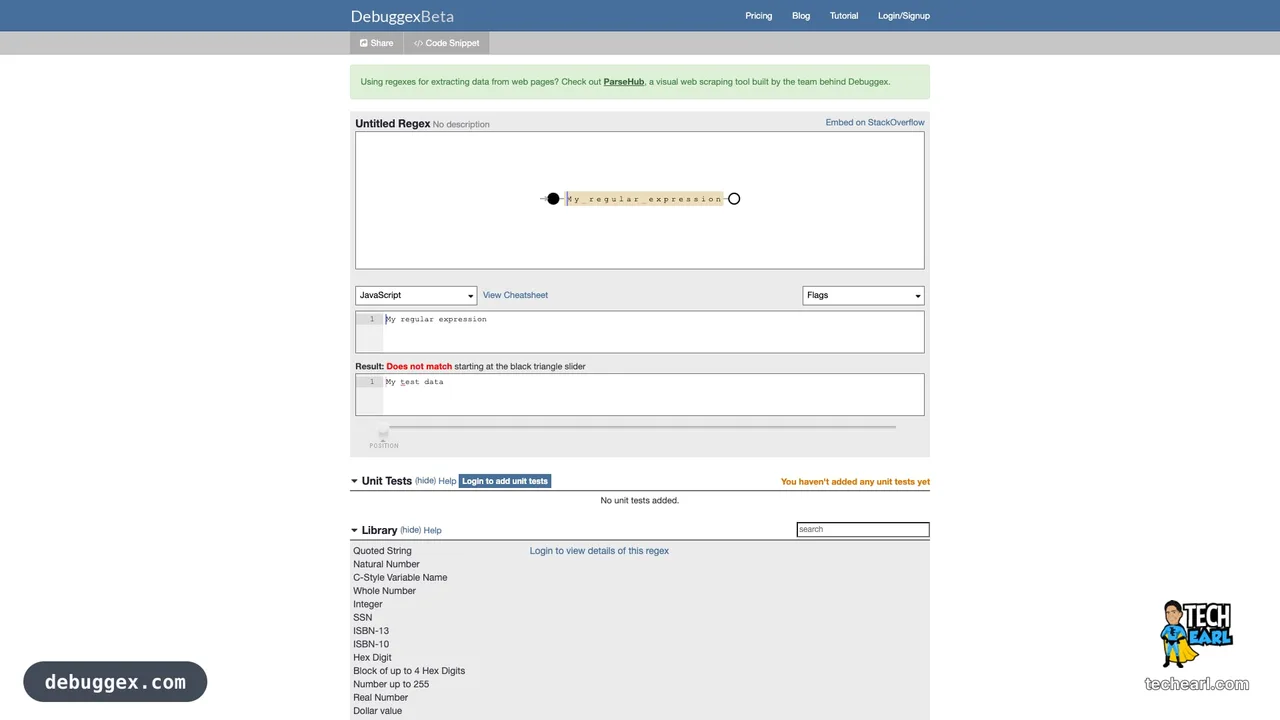Click Embed on StackOverflow link
The height and width of the screenshot is (720, 1280).
(x=875, y=122)
